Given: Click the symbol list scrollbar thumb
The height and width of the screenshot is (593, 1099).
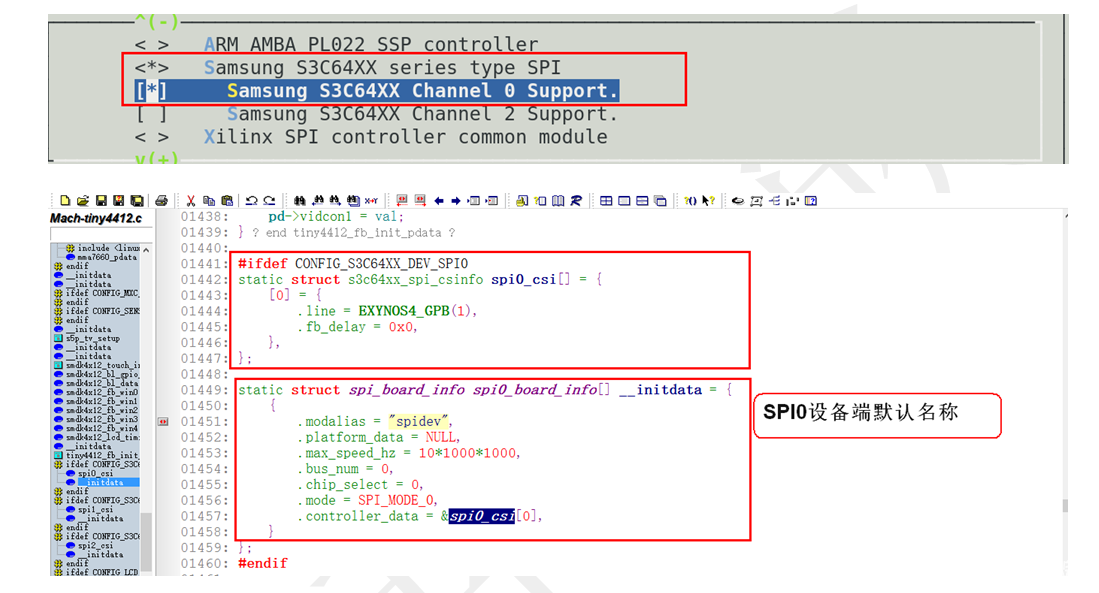Looking at the screenshot, I should 146,542.
